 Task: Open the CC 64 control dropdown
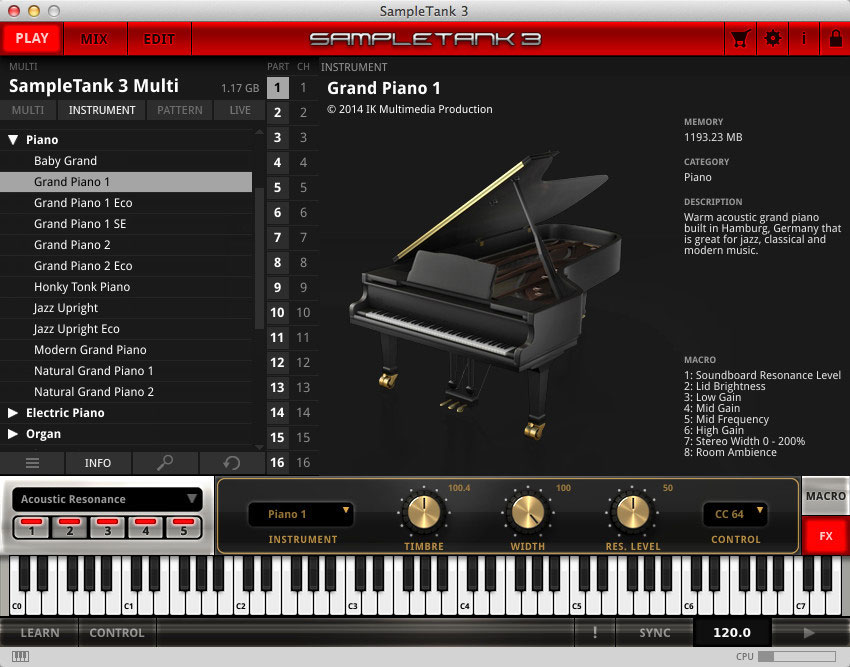tap(735, 514)
